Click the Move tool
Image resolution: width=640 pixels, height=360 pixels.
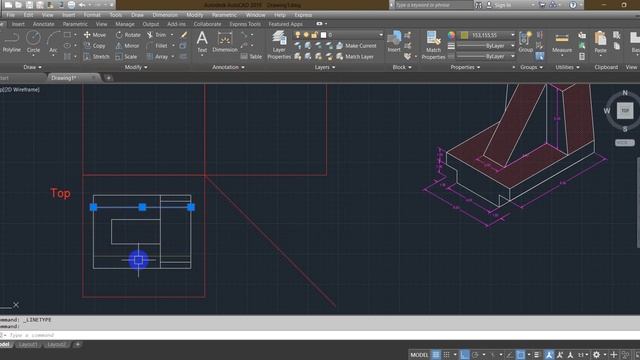[95, 35]
